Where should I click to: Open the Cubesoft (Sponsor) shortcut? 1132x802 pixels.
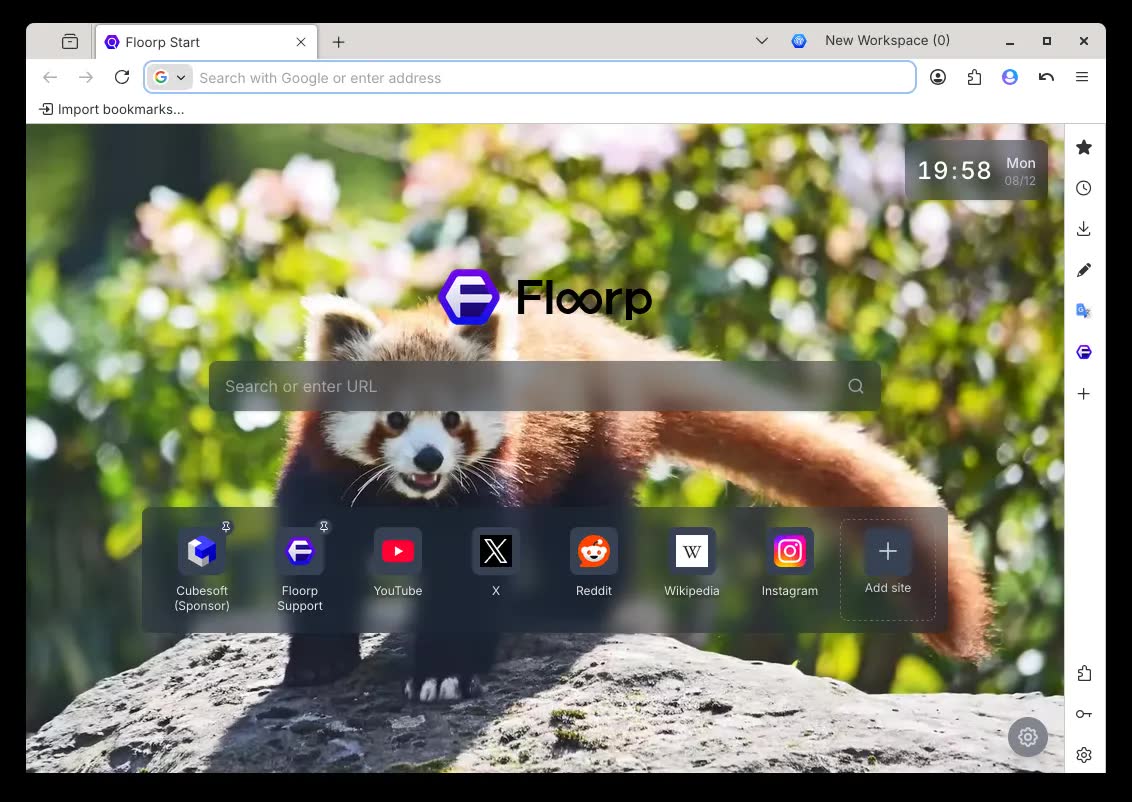click(x=202, y=570)
